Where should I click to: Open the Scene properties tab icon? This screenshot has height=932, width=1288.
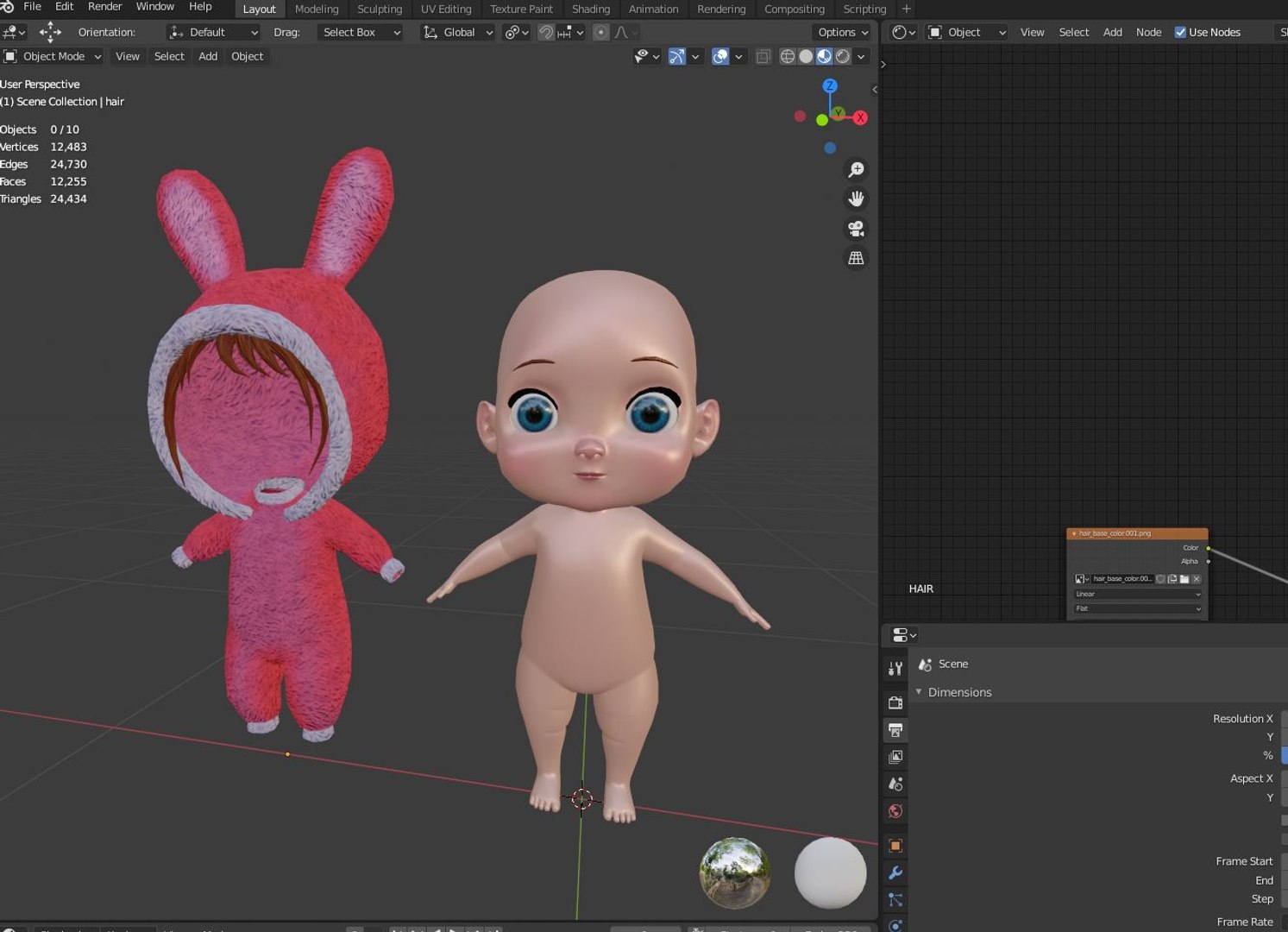[x=895, y=784]
